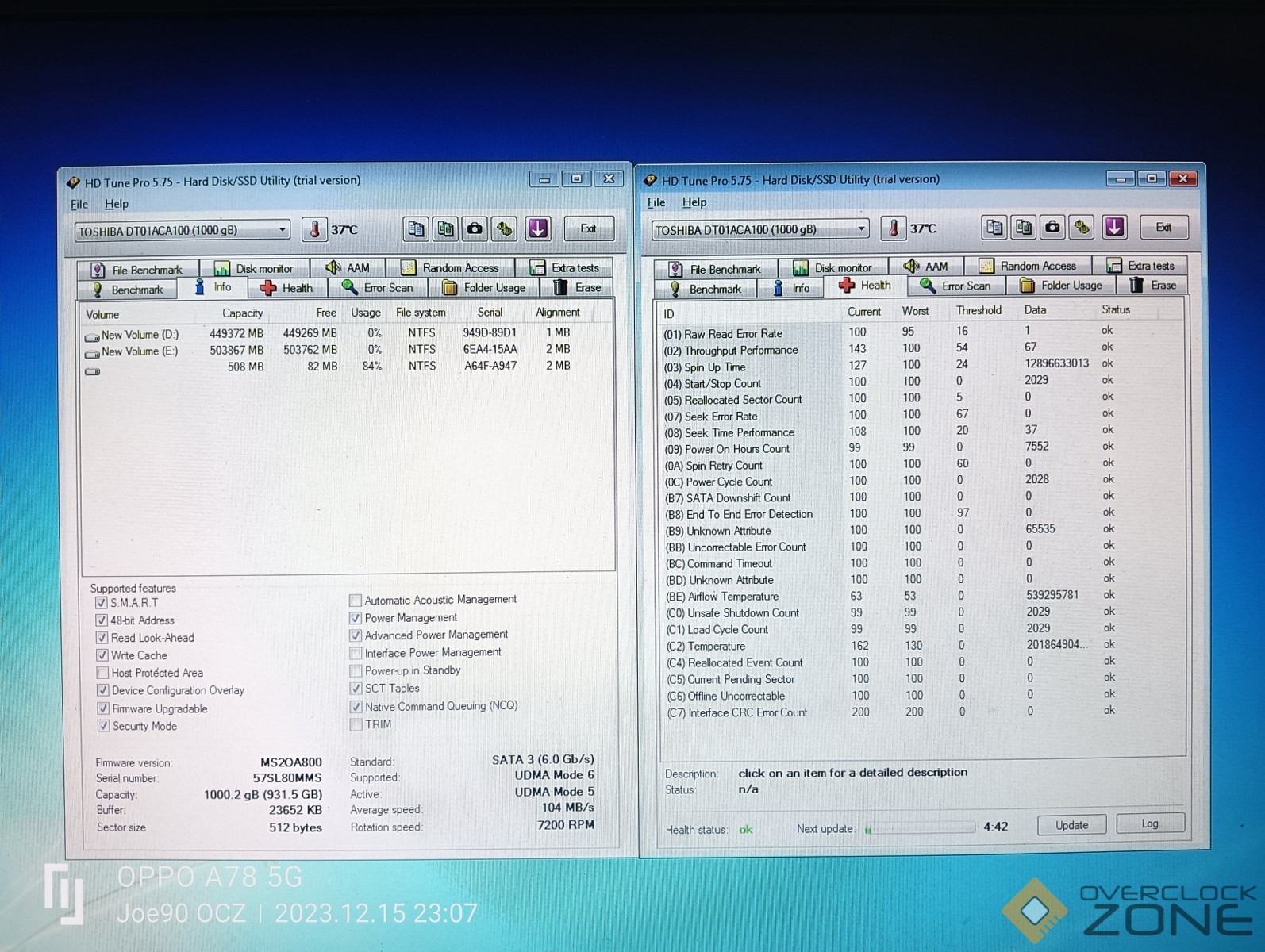Click purple download arrow icon in left window

point(538,228)
